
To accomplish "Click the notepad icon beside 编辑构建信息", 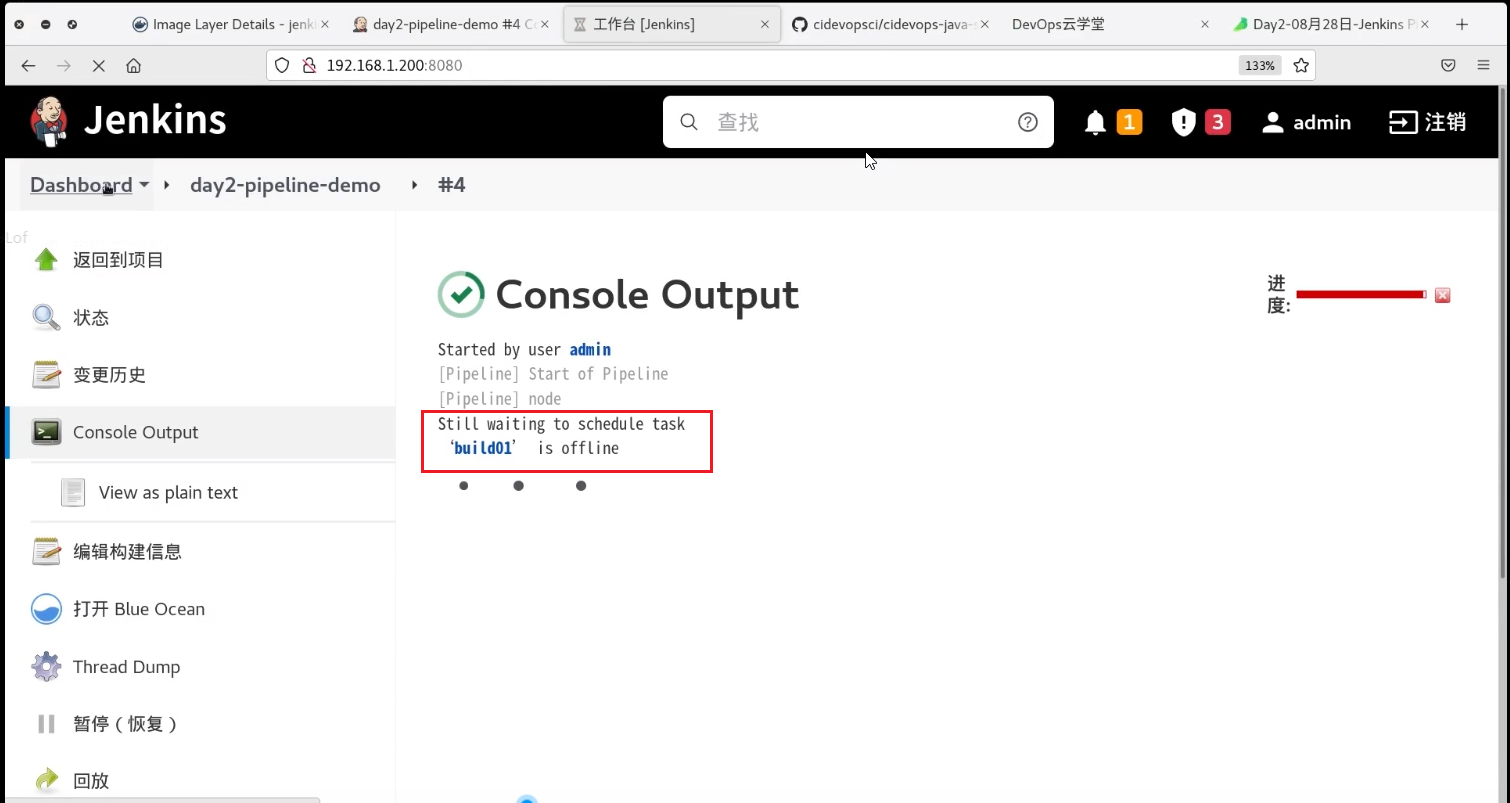I will pos(46,551).
